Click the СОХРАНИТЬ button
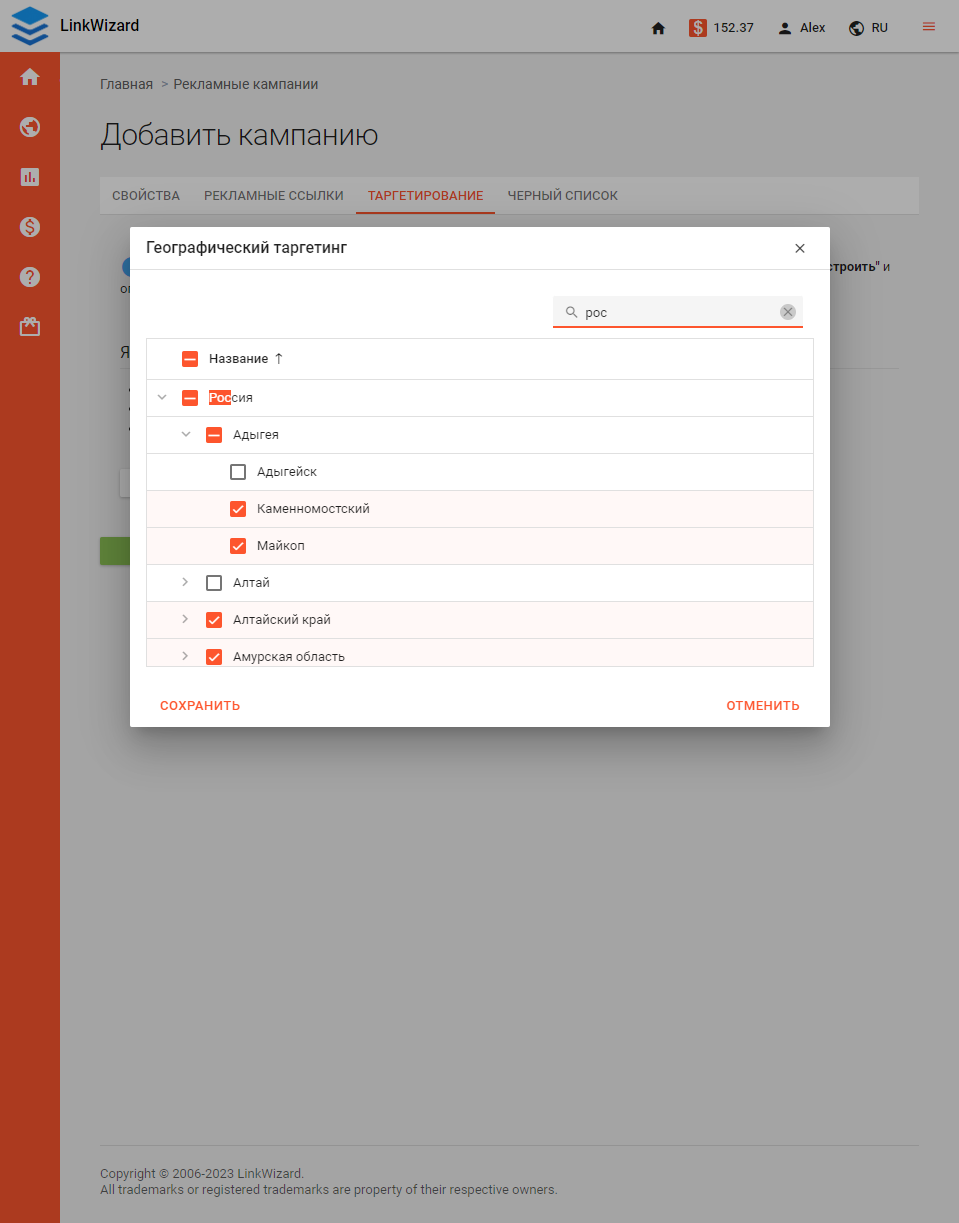The image size is (959, 1223). coord(200,705)
